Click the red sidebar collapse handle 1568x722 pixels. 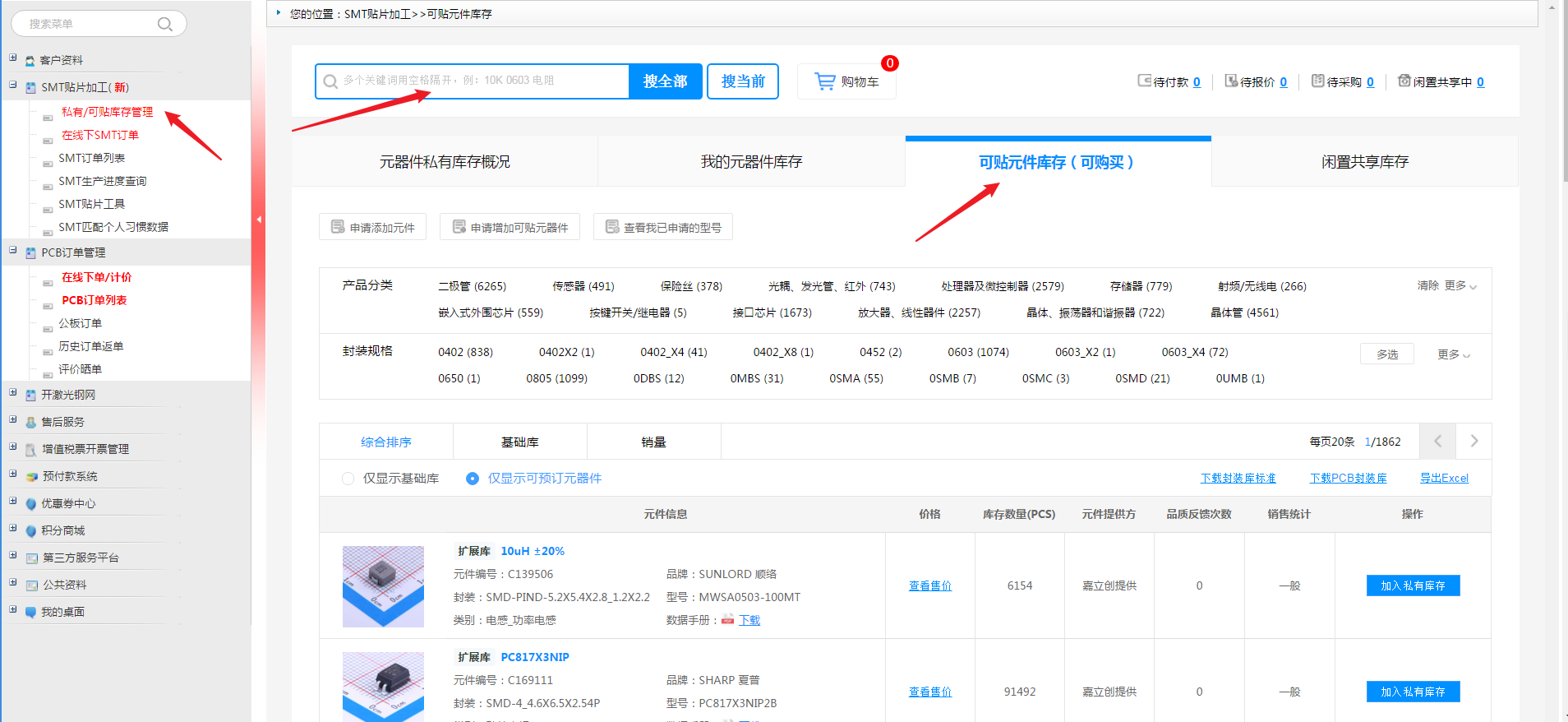coord(259,220)
